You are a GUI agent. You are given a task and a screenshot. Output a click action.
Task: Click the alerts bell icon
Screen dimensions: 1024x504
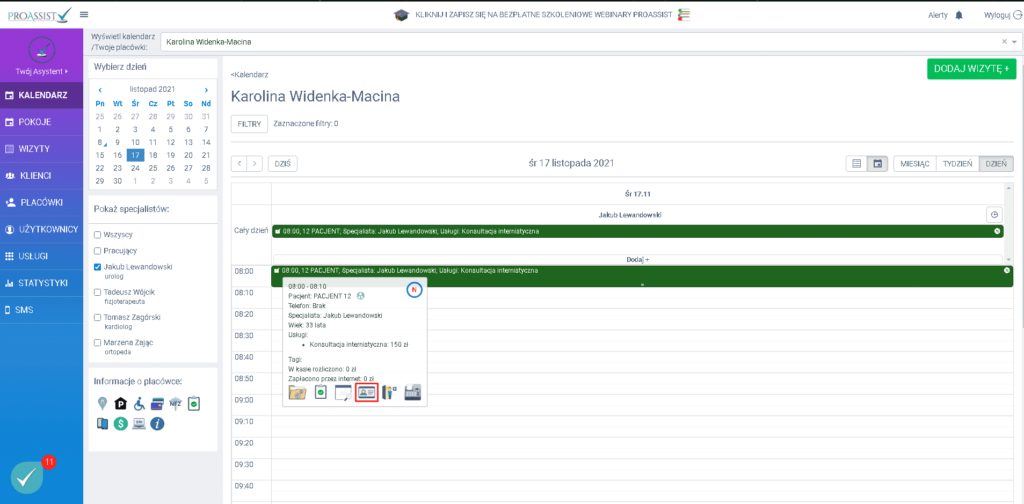coord(959,15)
